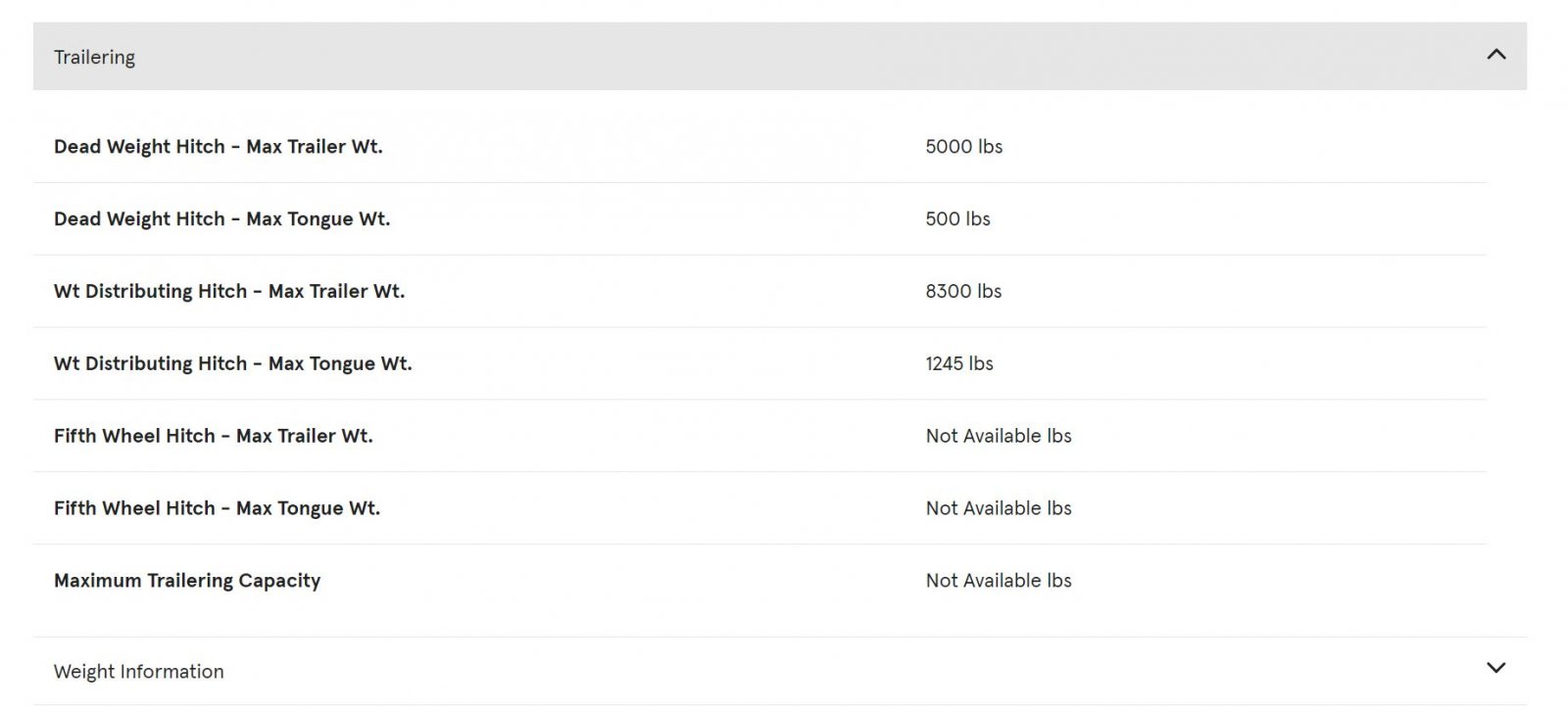Select Fifth Wheel Hitch Max Trailer Wt. label
This screenshot has height=713, width=1568.
point(213,436)
